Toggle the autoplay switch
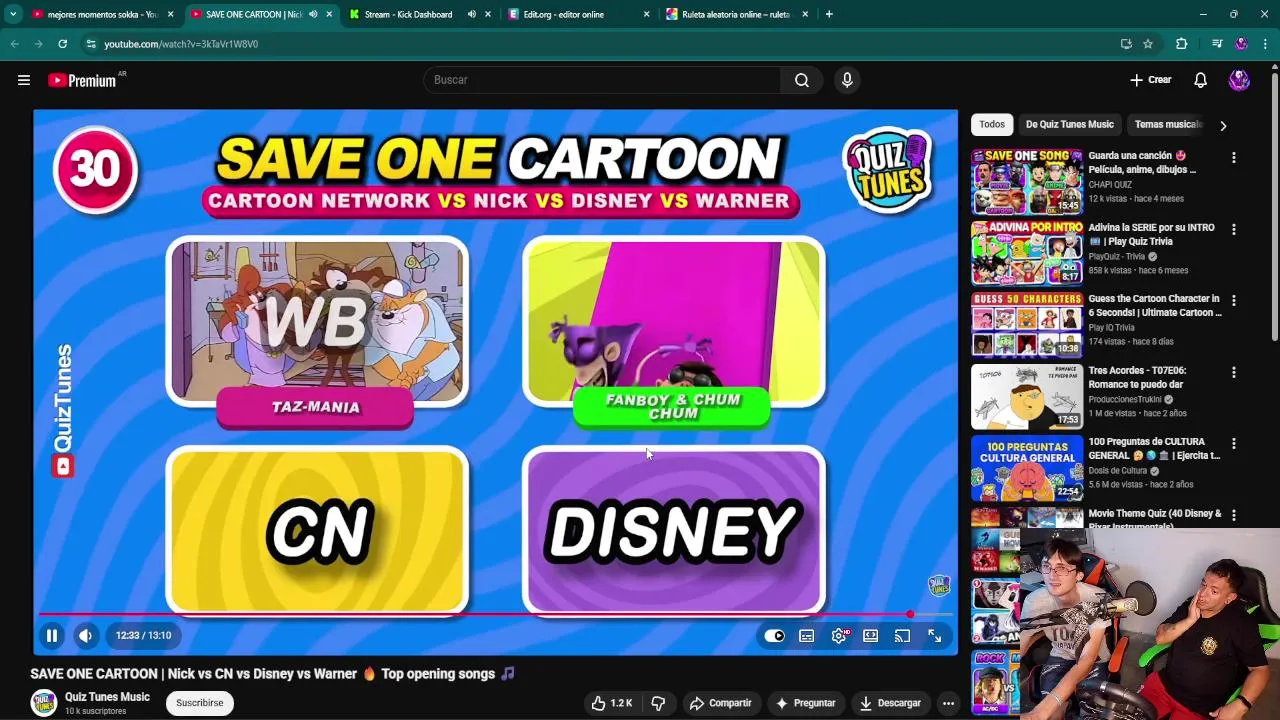1280x720 pixels. click(x=775, y=636)
